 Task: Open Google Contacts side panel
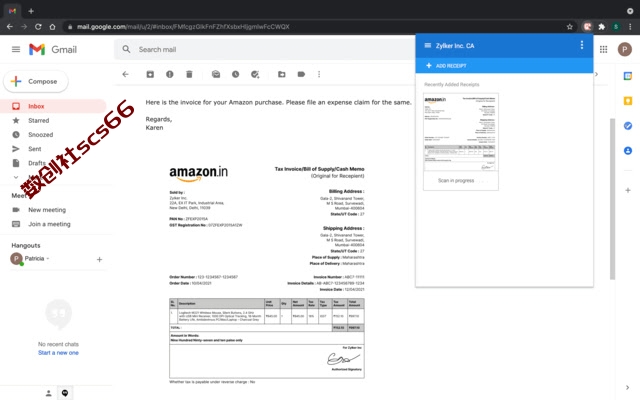point(628,151)
